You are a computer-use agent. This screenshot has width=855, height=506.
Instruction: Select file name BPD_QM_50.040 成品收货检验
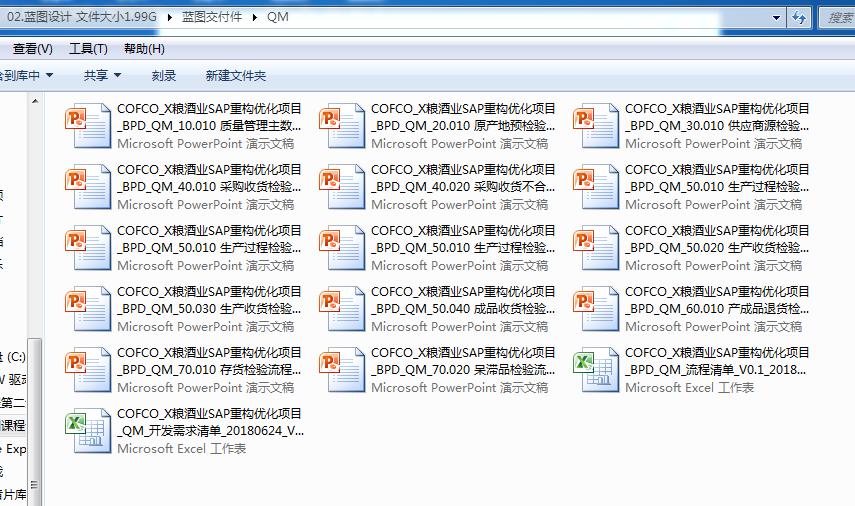point(463,300)
